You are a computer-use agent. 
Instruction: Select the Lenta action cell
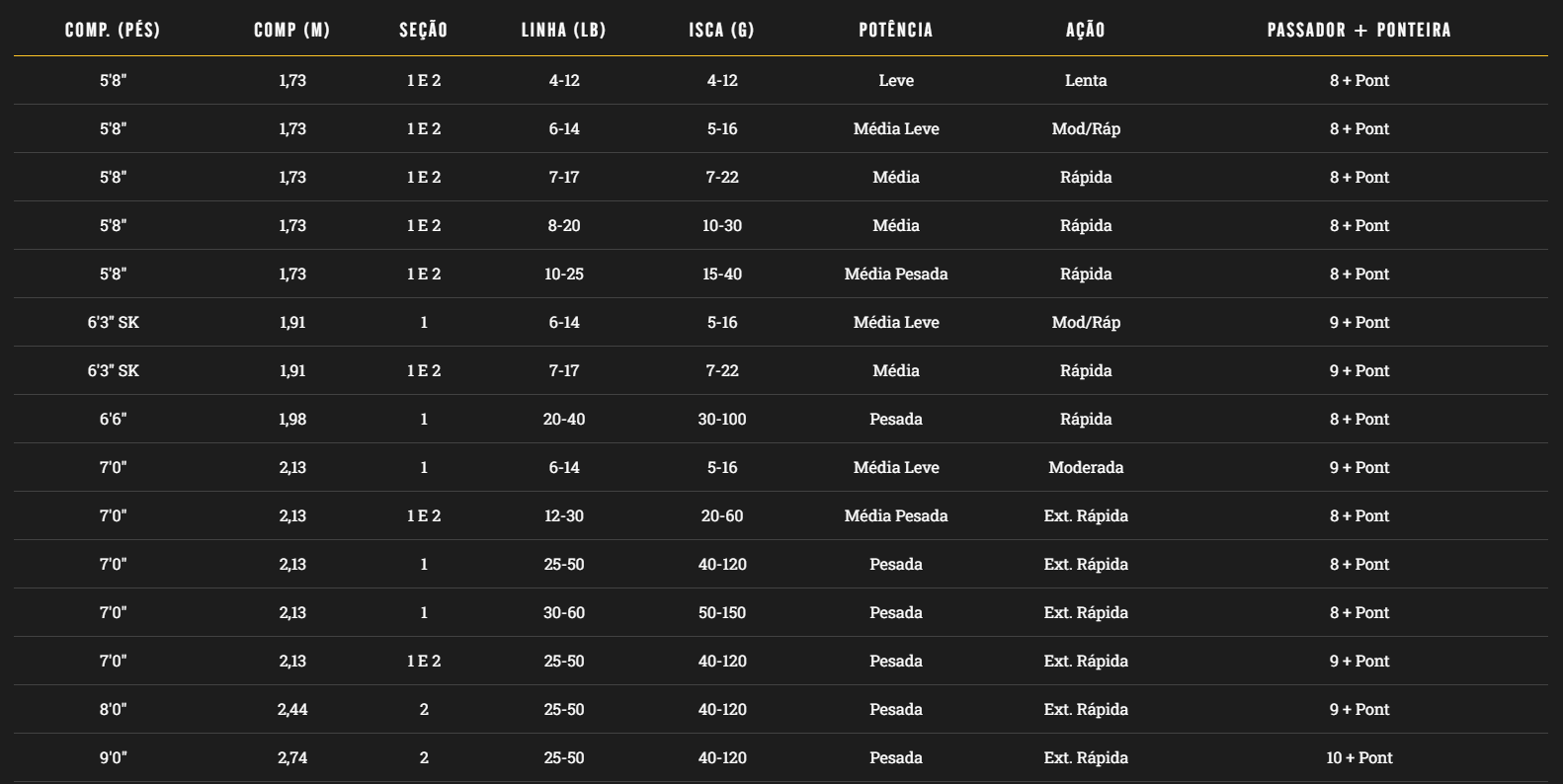tap(1086, 80)
